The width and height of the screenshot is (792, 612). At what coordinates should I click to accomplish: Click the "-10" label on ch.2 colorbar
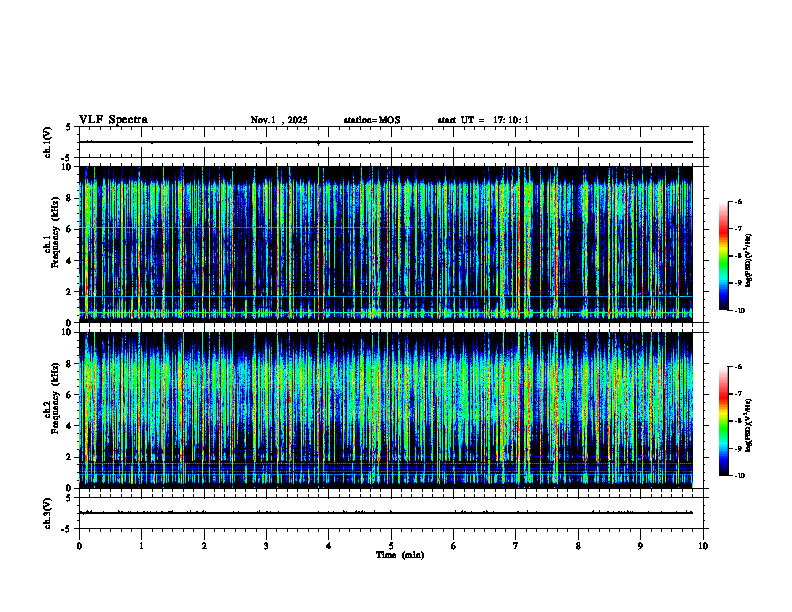(x=739, y=476)
